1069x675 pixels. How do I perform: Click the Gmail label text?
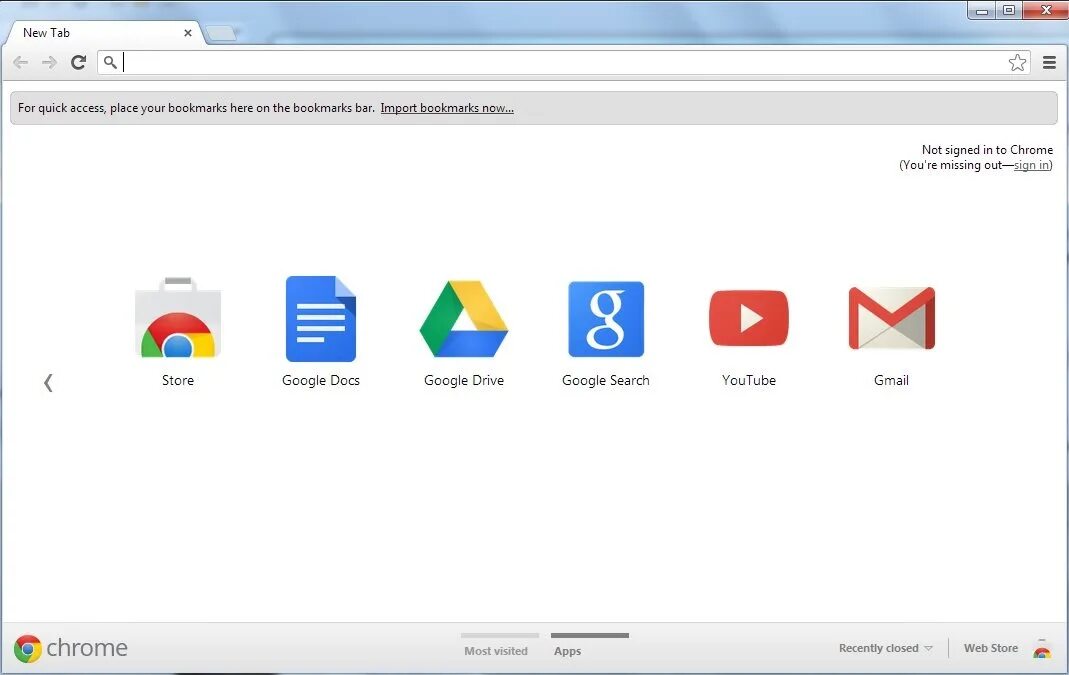coord(892,380)
